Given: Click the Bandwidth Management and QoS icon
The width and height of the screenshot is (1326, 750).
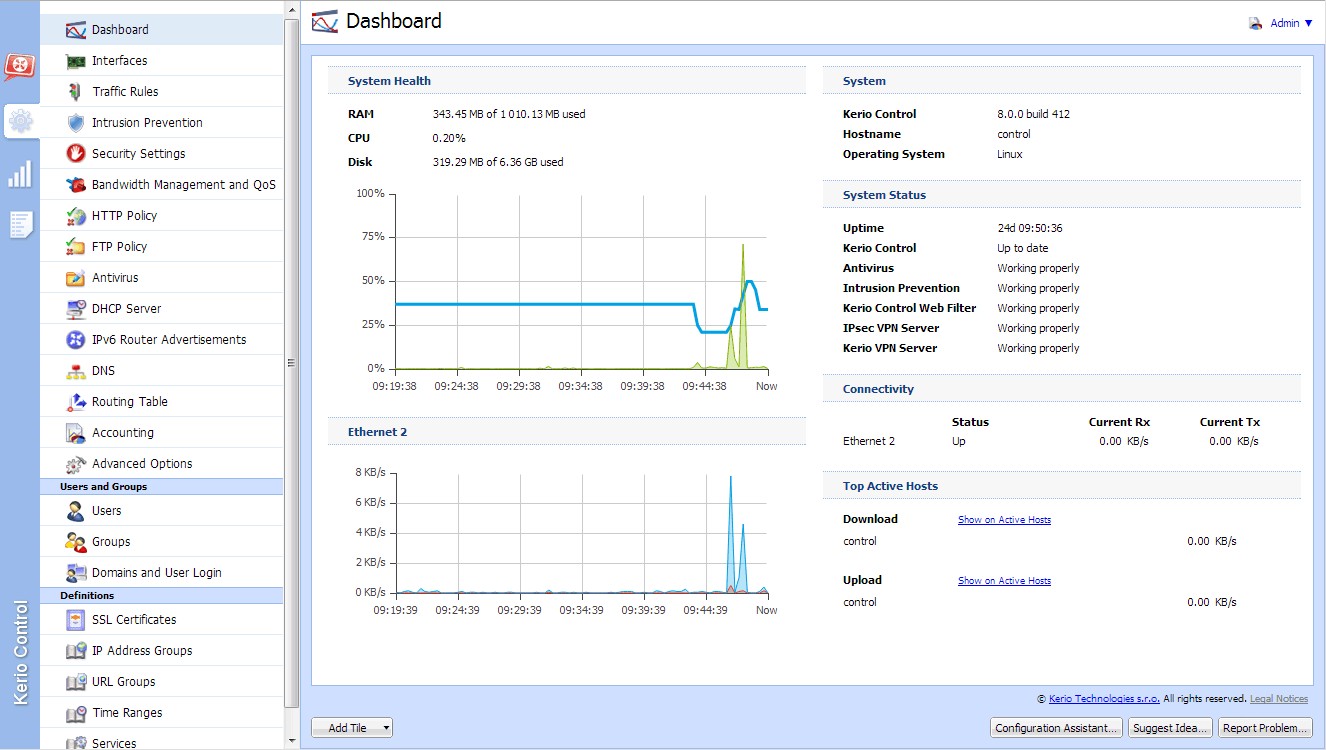Looking at the screenshot, I should click(76, 185).
